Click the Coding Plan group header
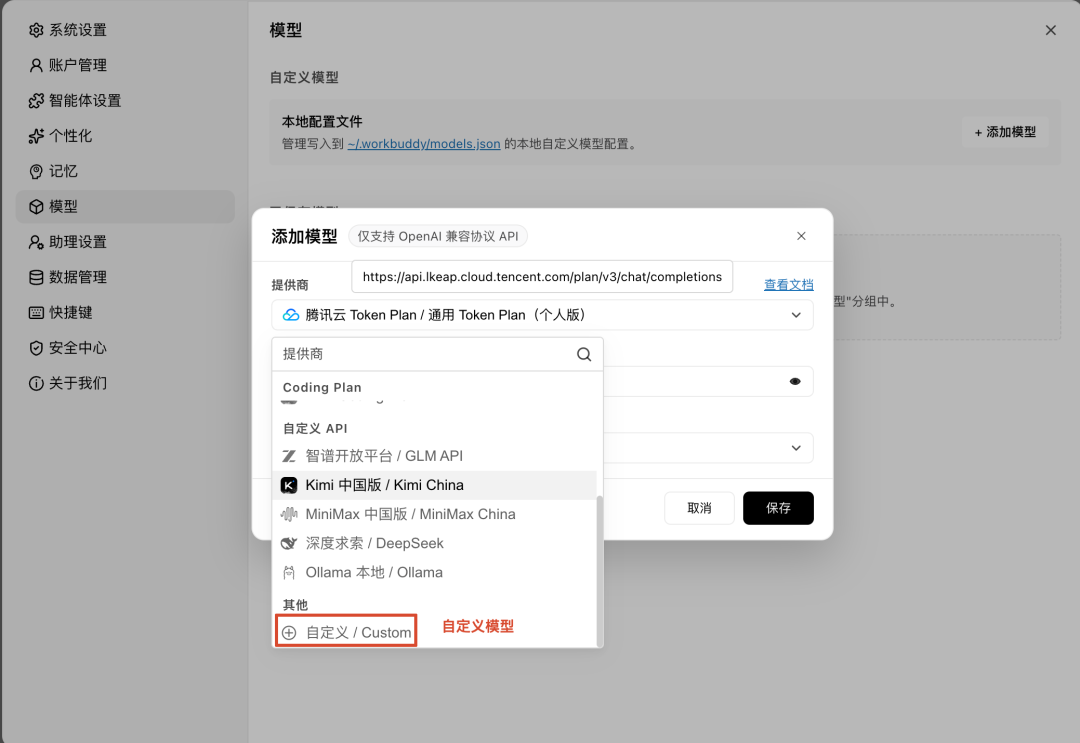 click(x=322, y=387)
